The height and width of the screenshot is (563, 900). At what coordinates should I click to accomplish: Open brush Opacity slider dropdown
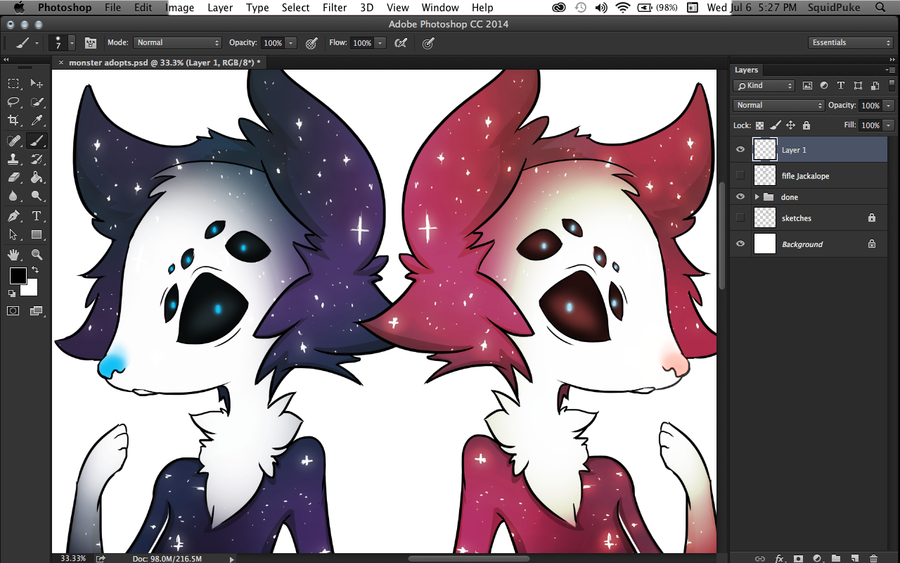[x=291, y=43]
